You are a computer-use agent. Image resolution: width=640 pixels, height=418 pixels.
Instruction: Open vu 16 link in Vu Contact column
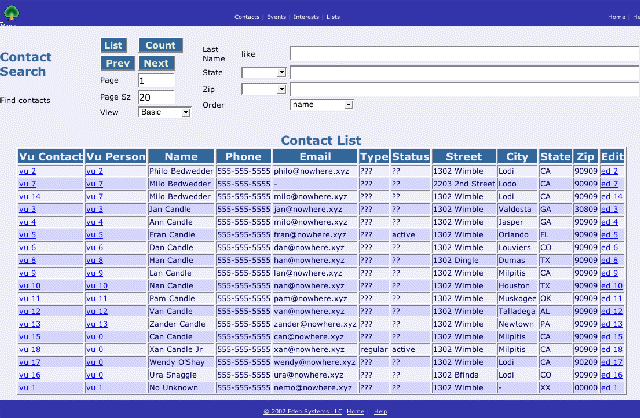coord(30,375)
